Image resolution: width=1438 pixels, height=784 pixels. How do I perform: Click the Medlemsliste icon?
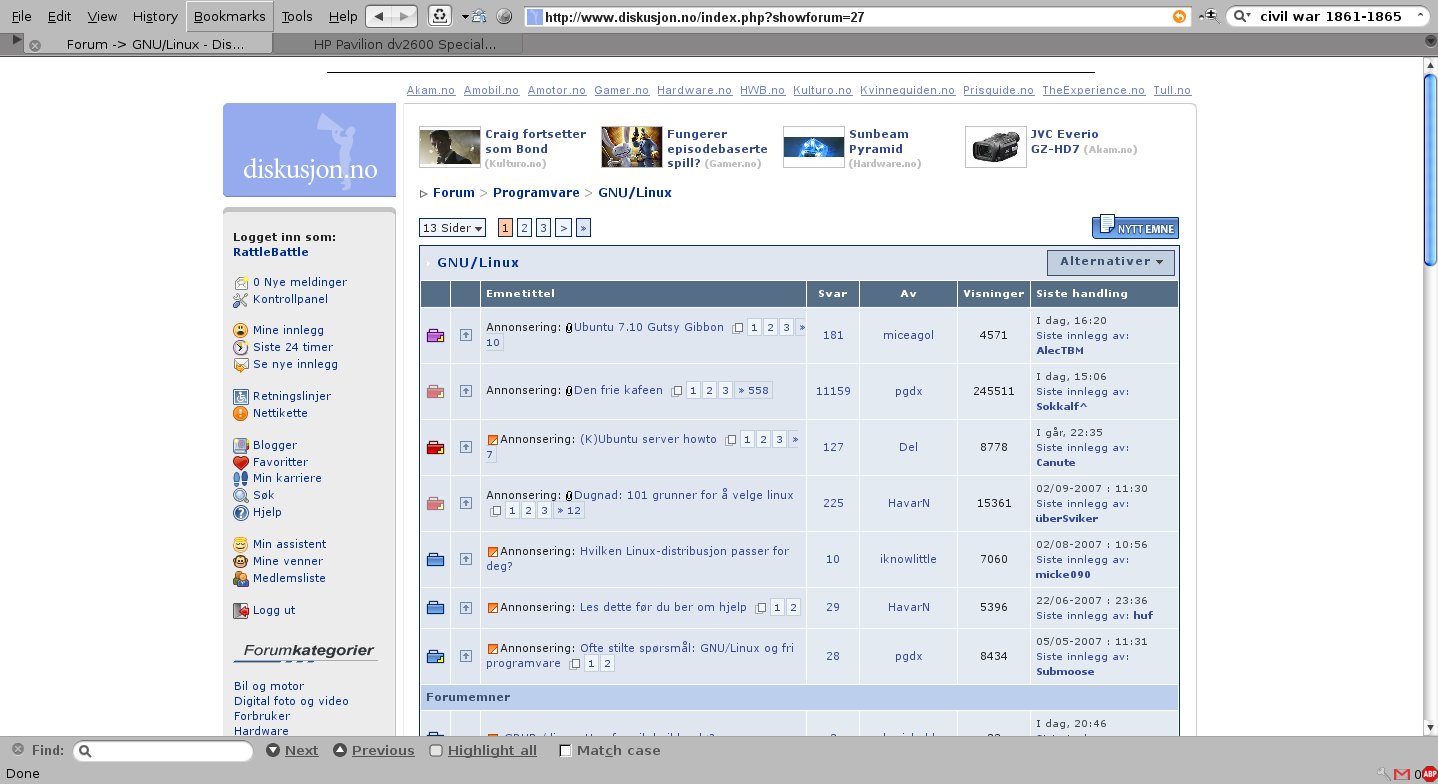click(240, 578)
